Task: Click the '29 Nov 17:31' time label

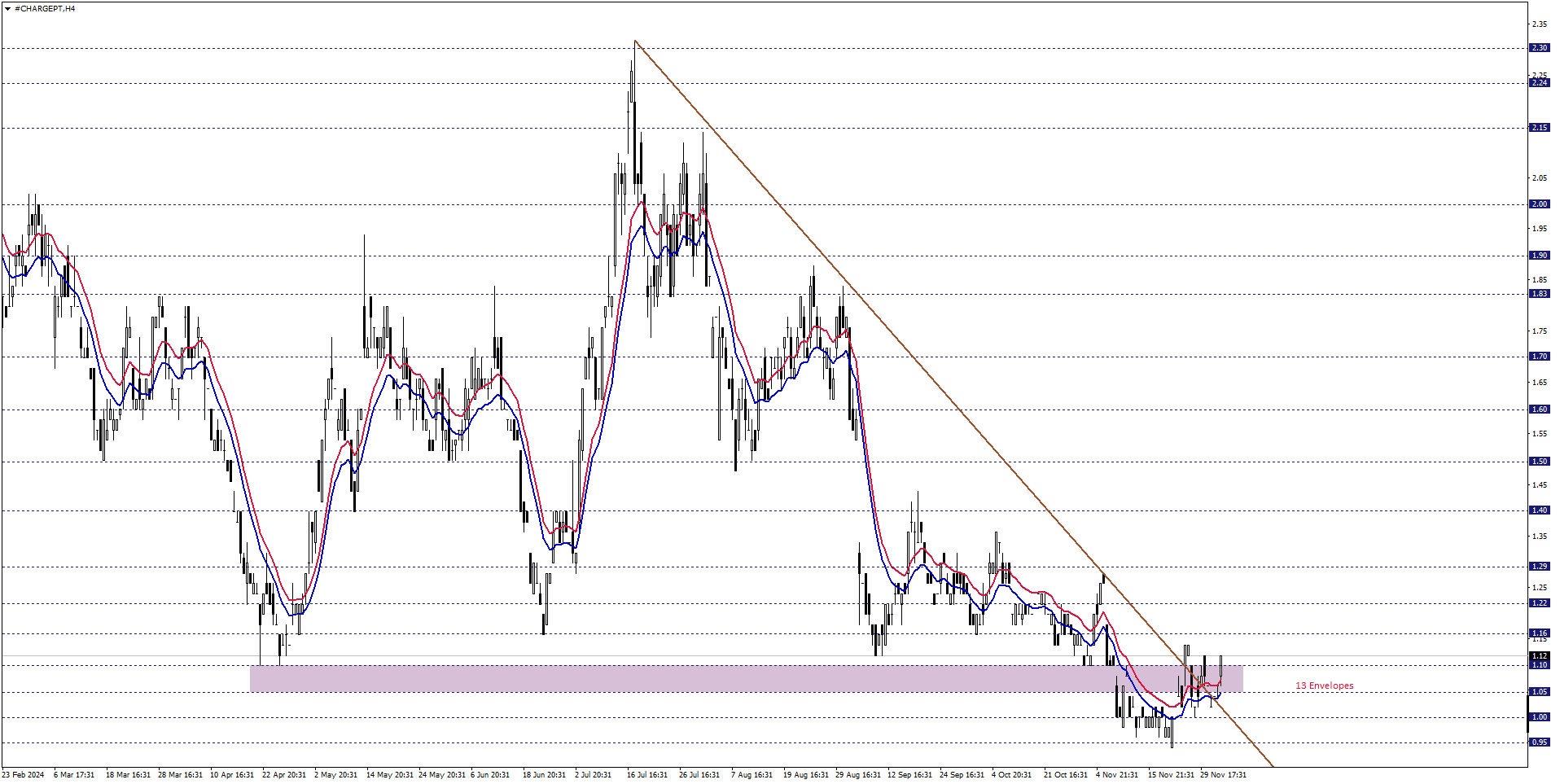Action: (x=1224, y=775)
